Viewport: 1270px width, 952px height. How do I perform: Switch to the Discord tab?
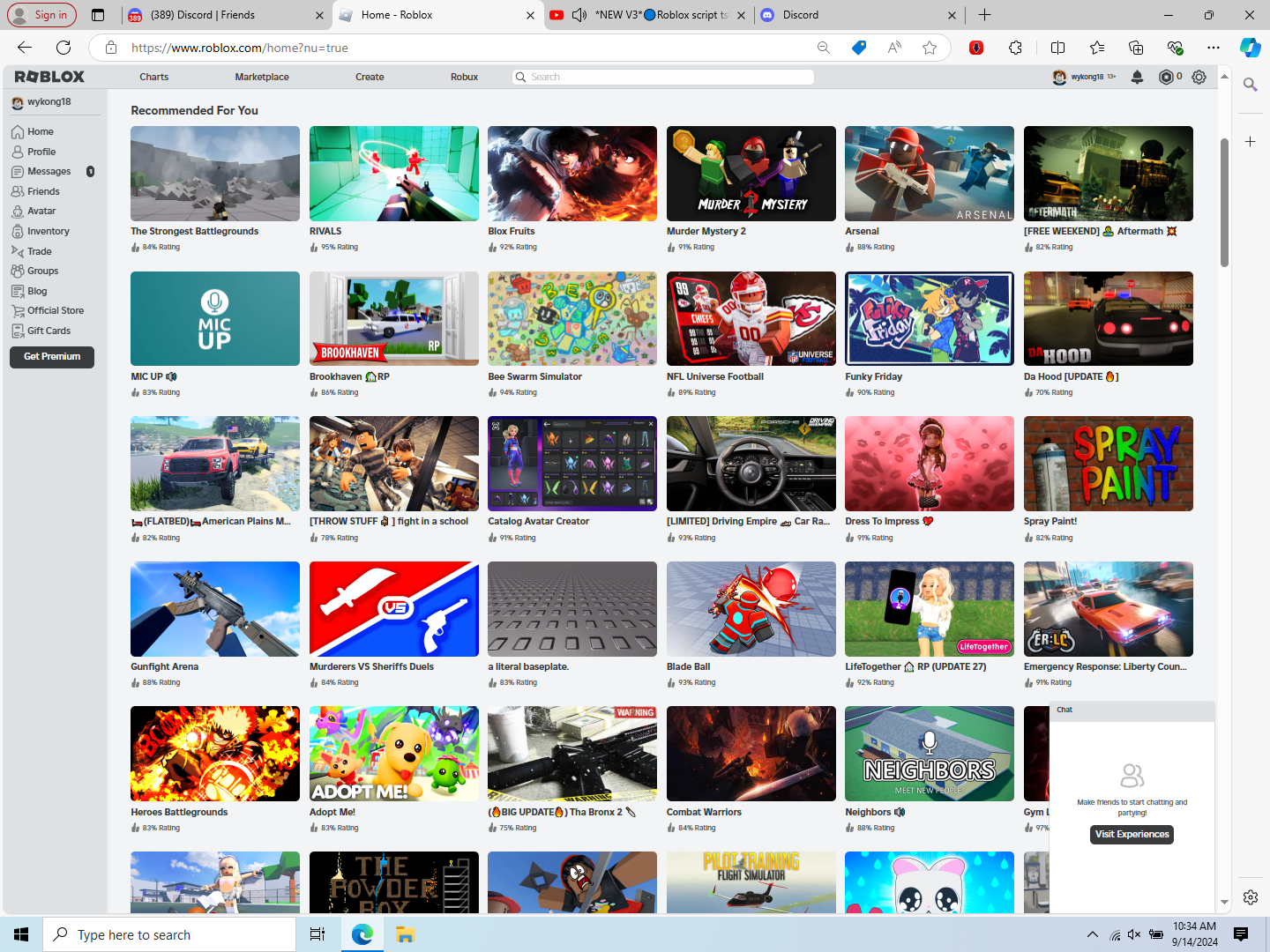[x=859, y=15]
